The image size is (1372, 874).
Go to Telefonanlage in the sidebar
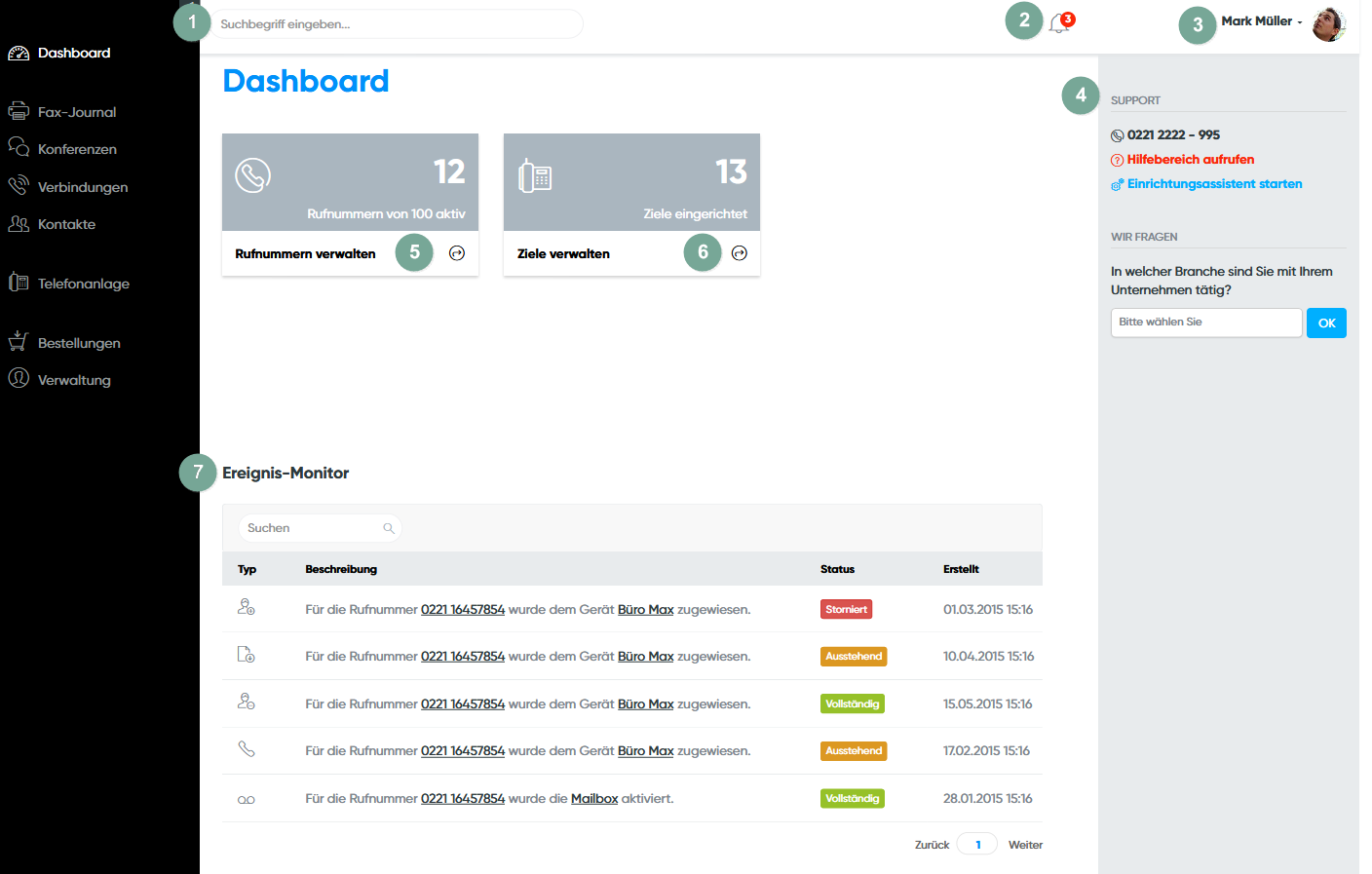(x=83, y=284)
